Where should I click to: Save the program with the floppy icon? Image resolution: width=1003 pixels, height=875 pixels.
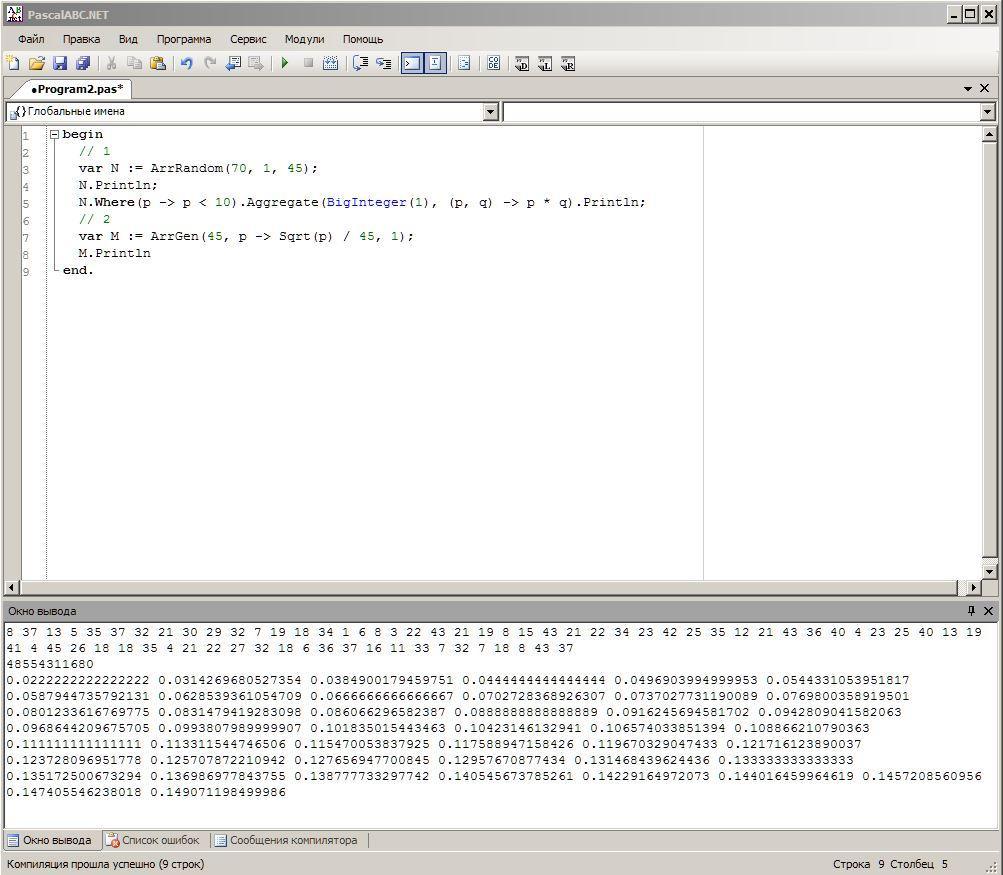59,63
